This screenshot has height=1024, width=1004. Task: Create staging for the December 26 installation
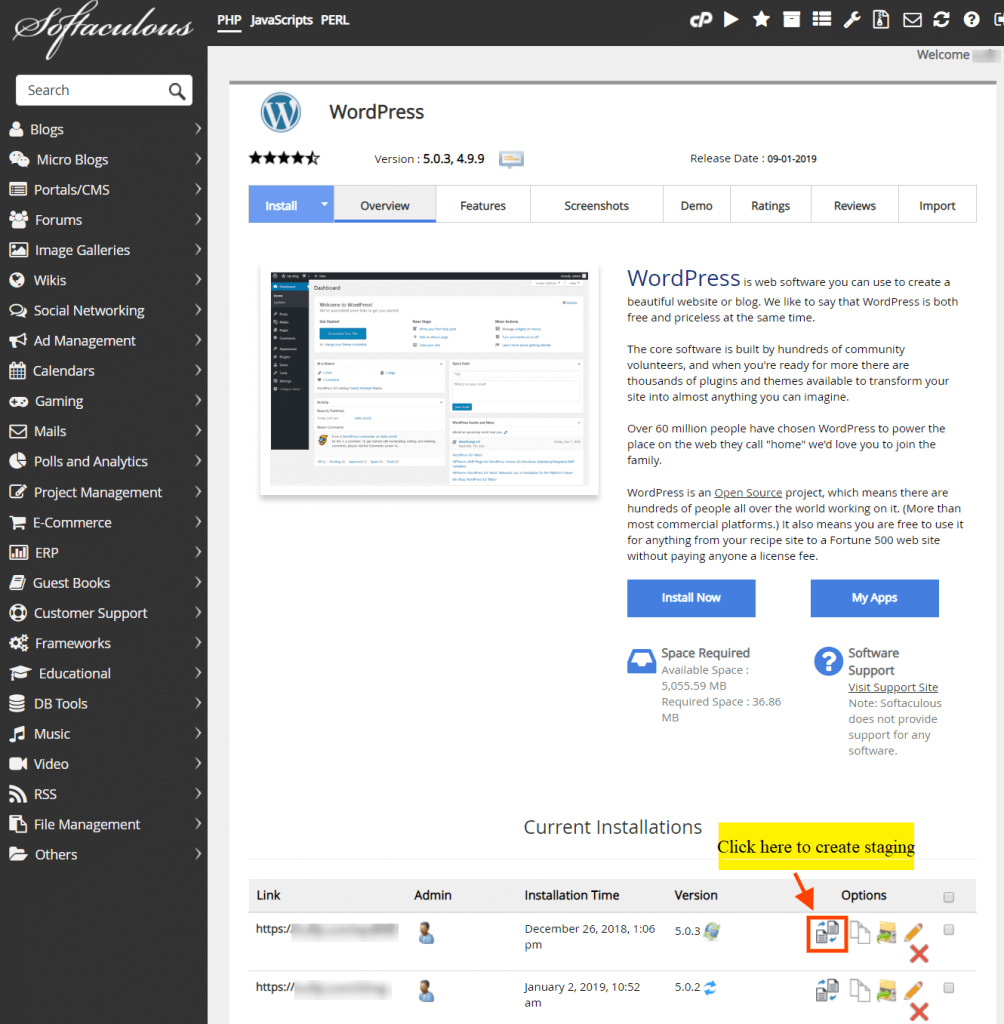[x=827, y=933]
